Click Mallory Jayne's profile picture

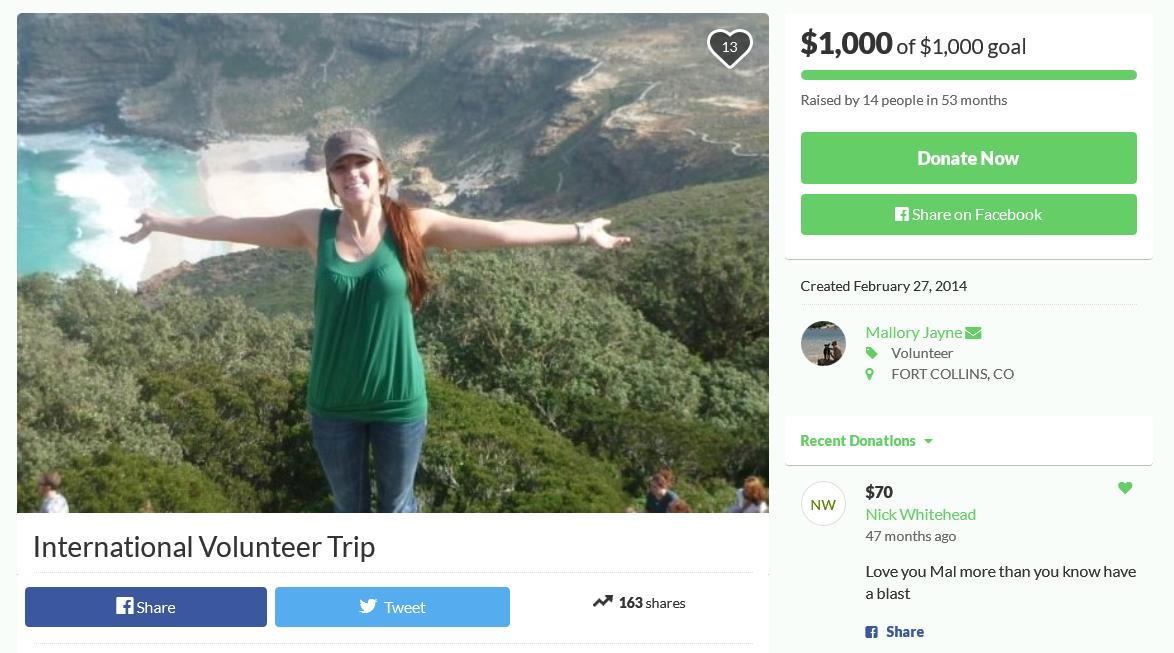[x=823, y=344]
